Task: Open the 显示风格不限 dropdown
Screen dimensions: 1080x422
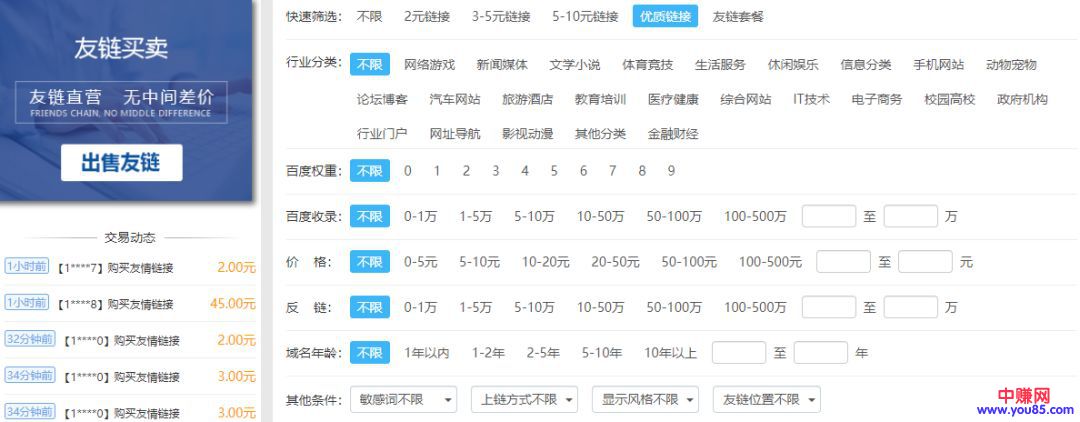Action: point(648,400)
